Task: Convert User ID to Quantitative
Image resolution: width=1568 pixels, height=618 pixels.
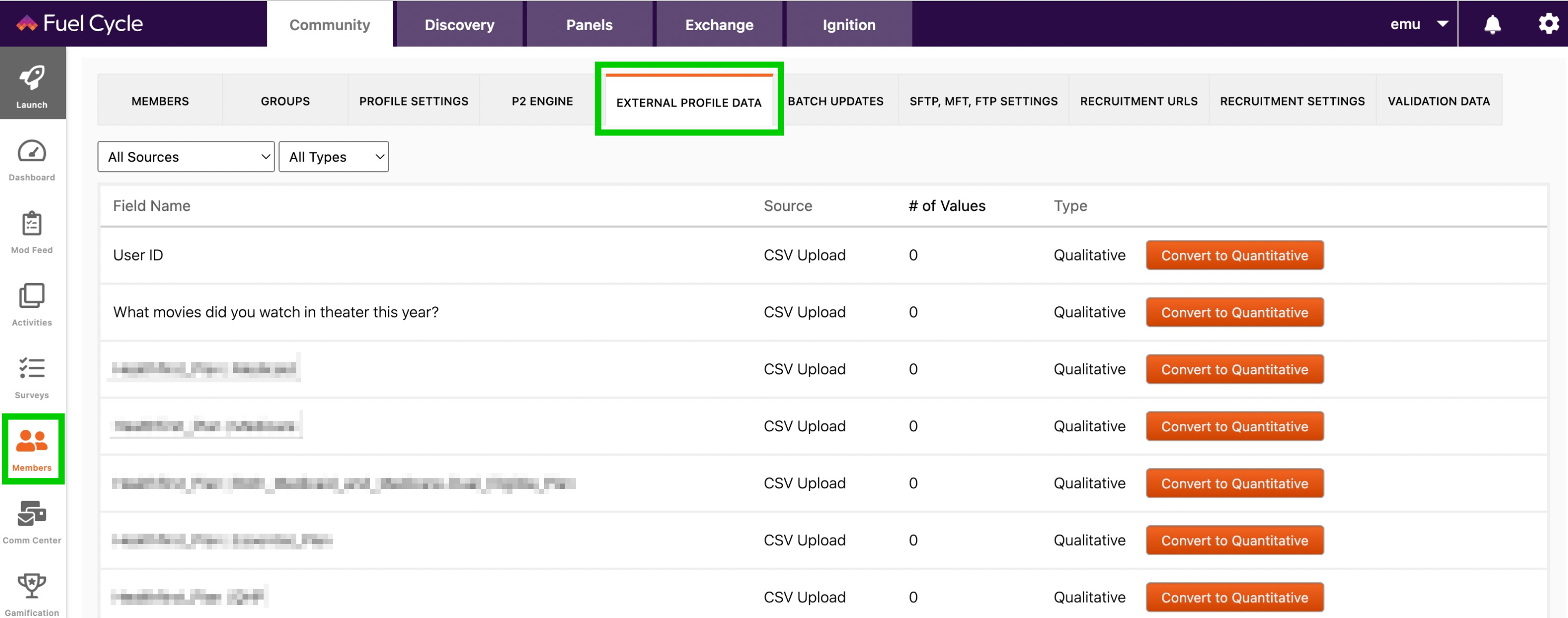Action: coord(1234,255)
